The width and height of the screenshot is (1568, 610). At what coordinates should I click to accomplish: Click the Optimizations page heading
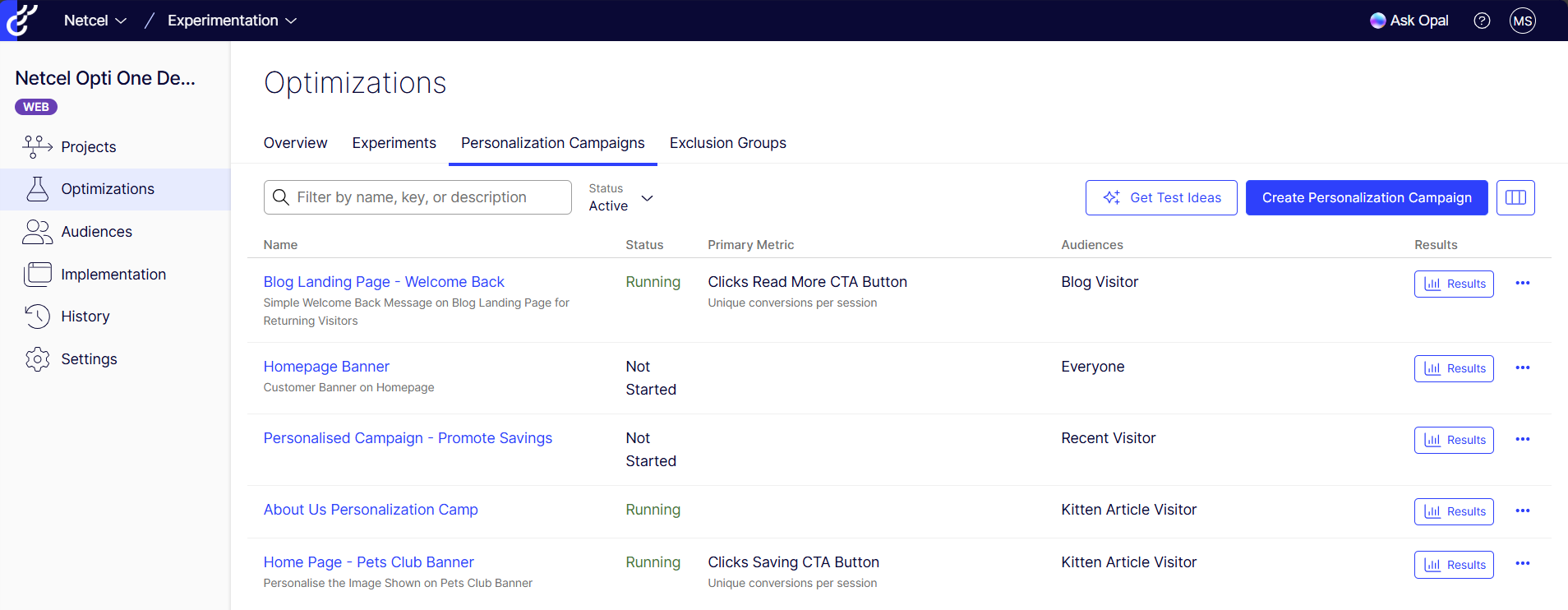pyautogui.click(x=355, y=83)
